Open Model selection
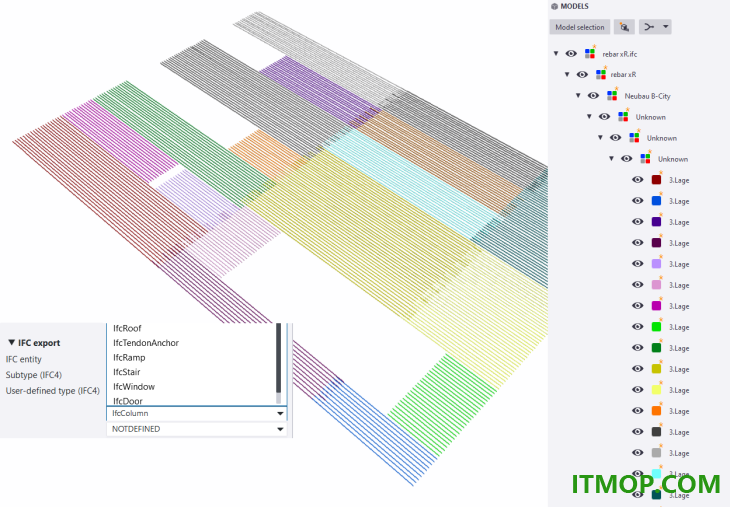This screenshot has width=730, height=507. tap(580, 27)
